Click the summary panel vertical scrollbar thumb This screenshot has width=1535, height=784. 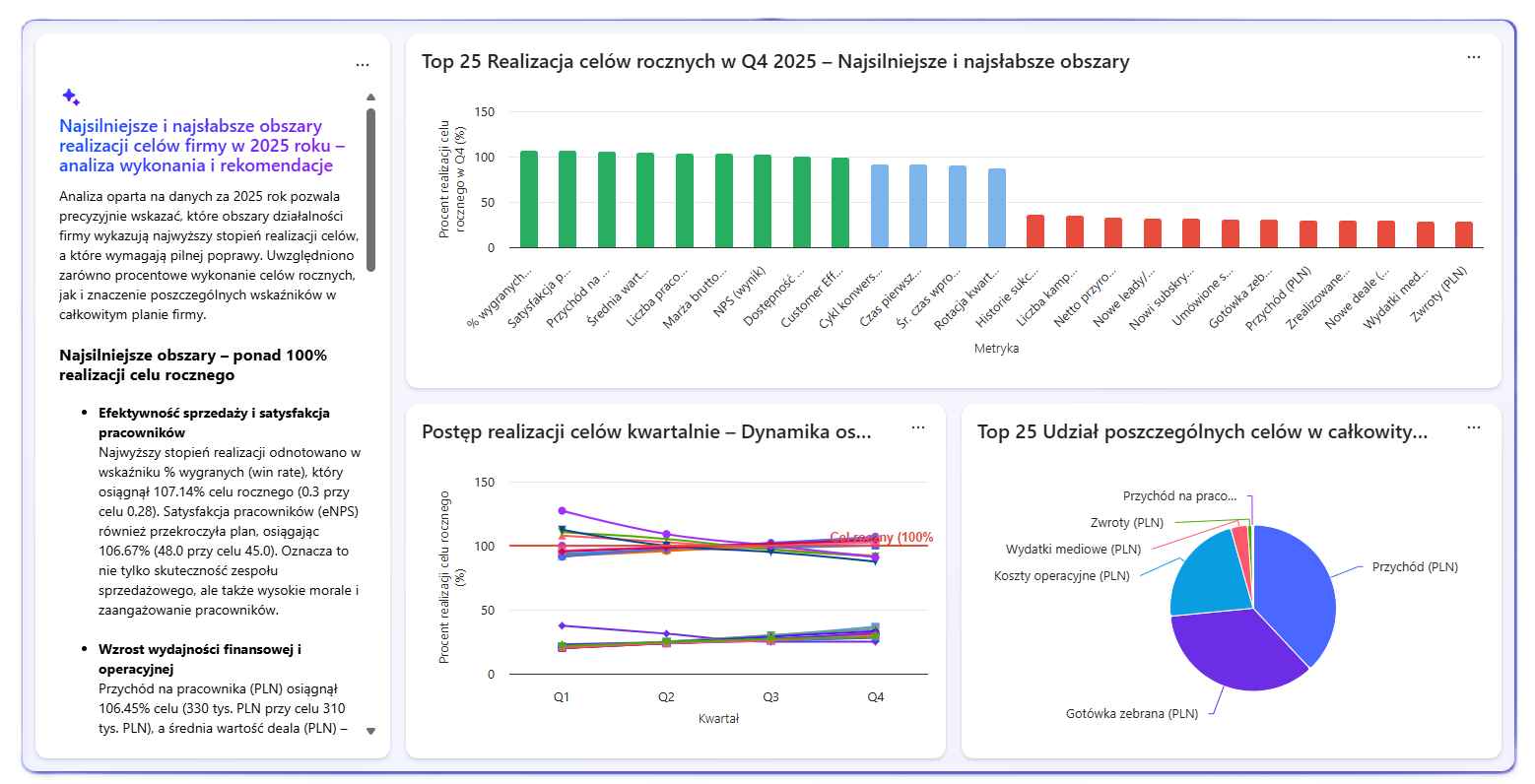pyautogui.click(x=370, y=187)
